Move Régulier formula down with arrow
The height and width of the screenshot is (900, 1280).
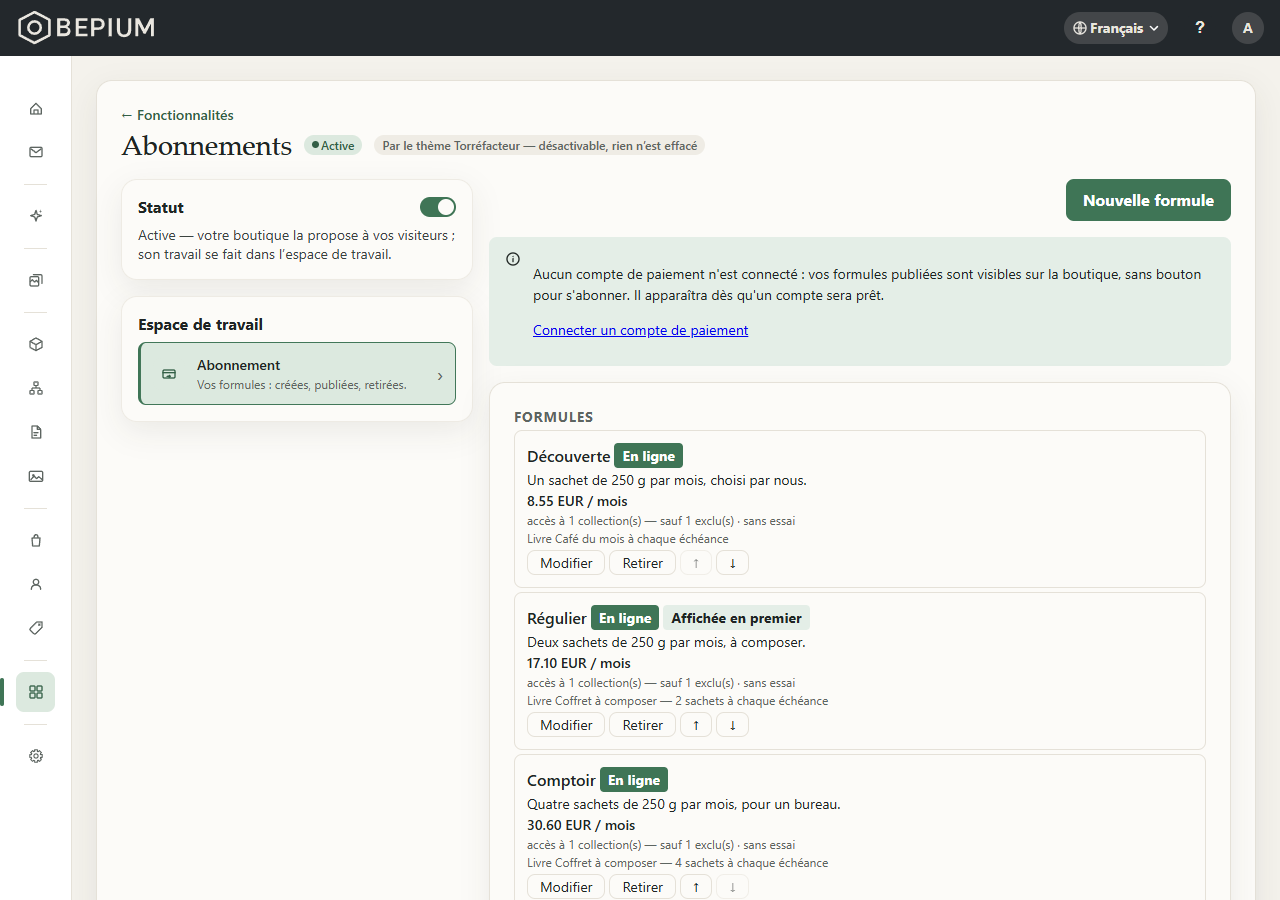coord(732,725)
